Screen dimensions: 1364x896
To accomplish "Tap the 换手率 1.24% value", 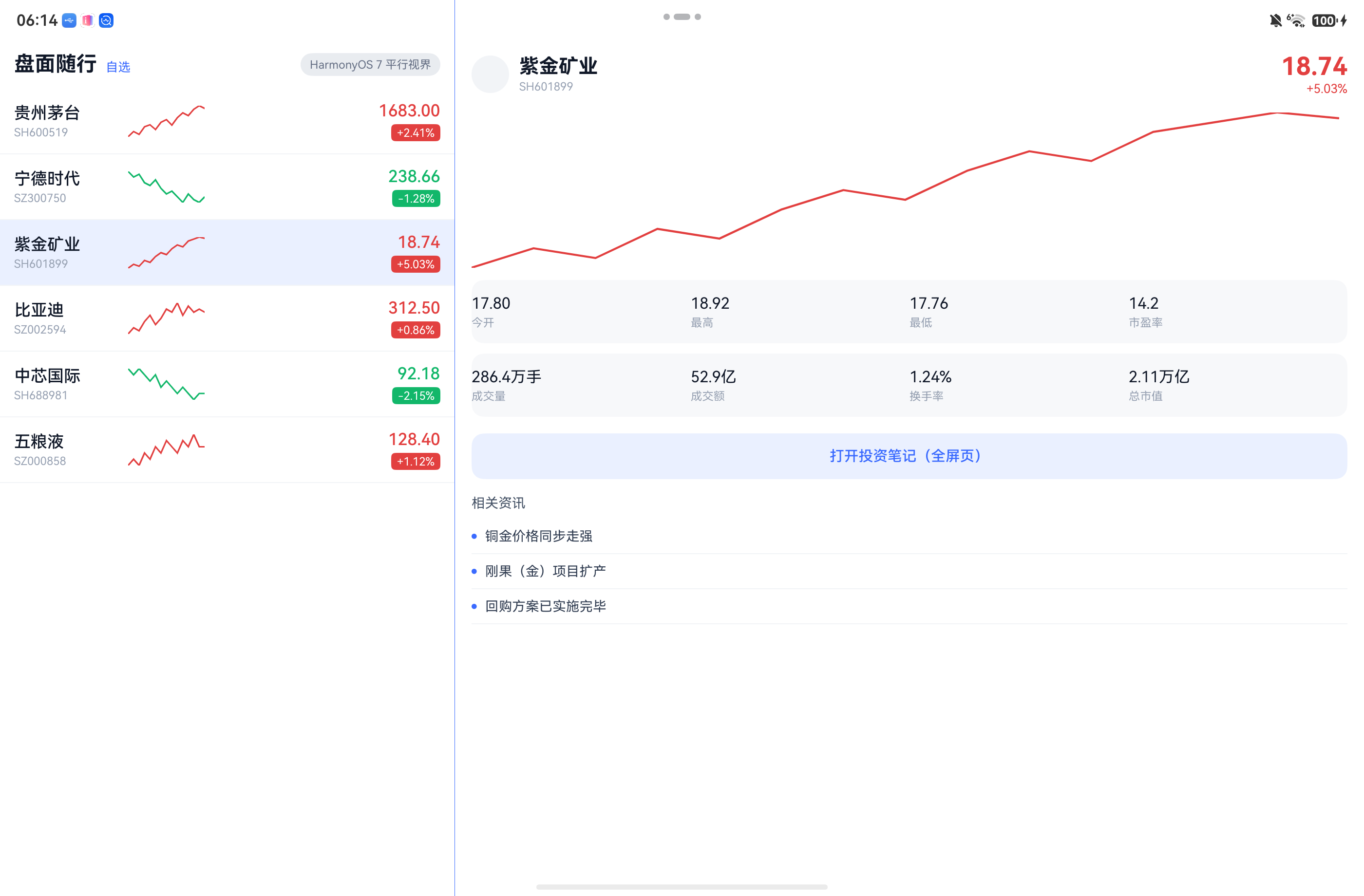I will [x=931, y=376].
